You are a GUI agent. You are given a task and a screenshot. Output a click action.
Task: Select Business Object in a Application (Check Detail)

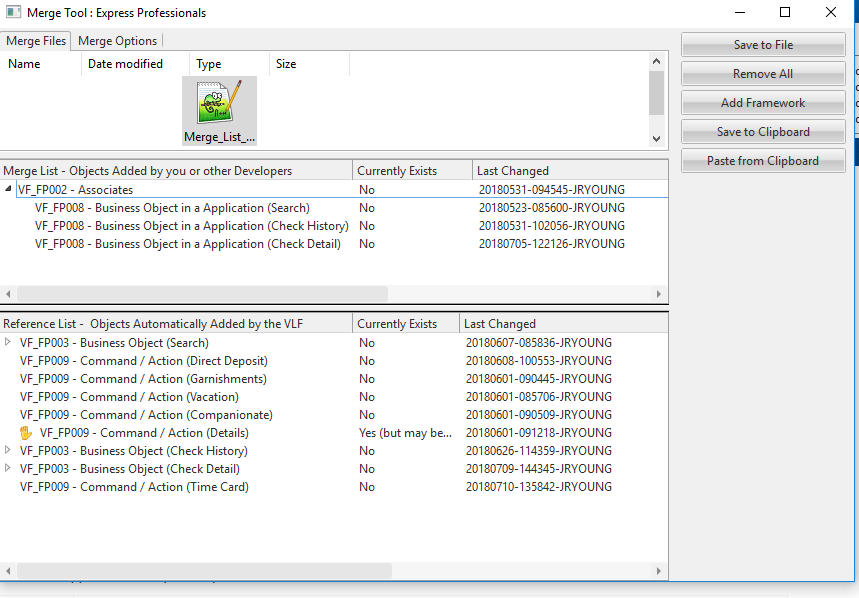pos(187,244)
